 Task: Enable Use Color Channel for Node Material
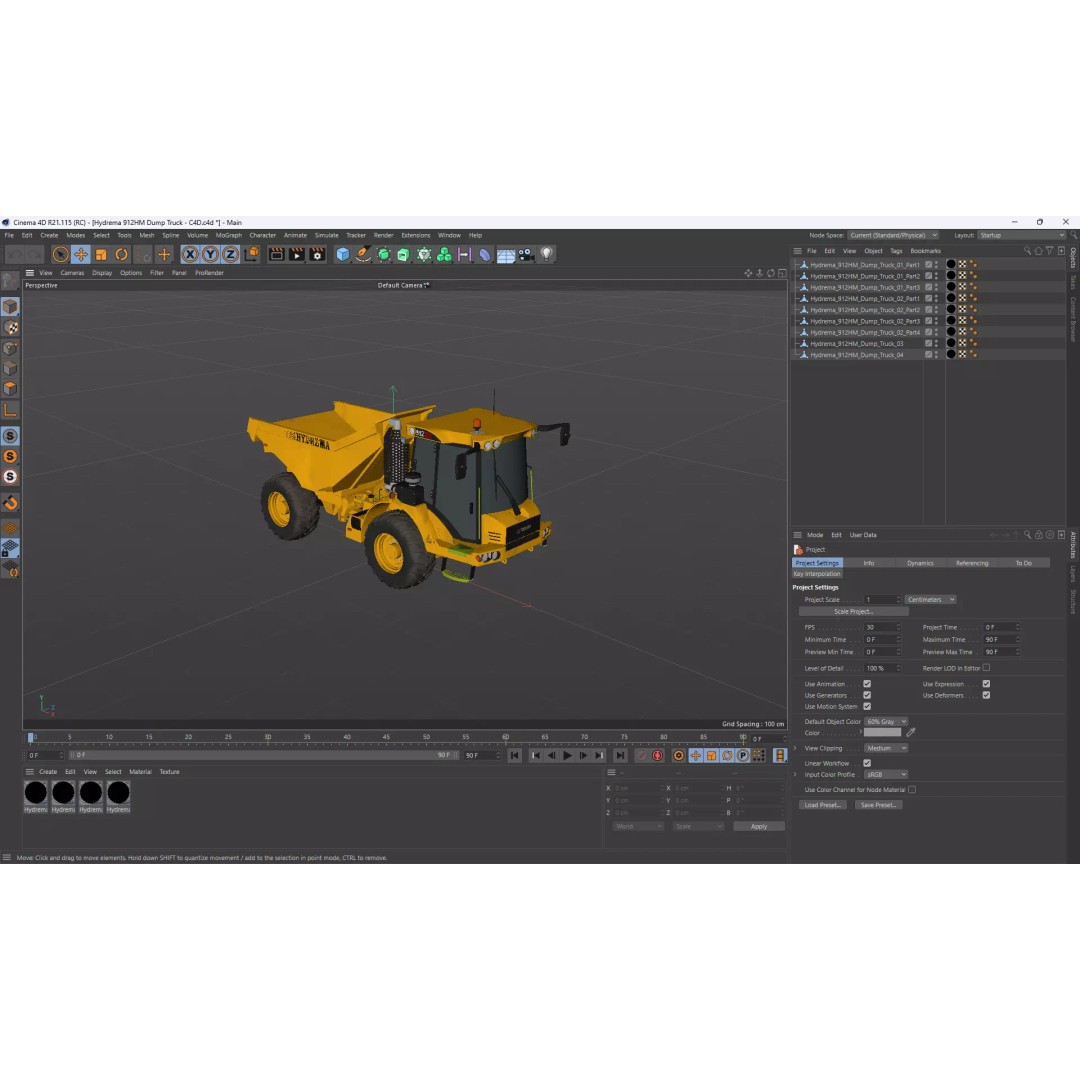tap(912, 789)
